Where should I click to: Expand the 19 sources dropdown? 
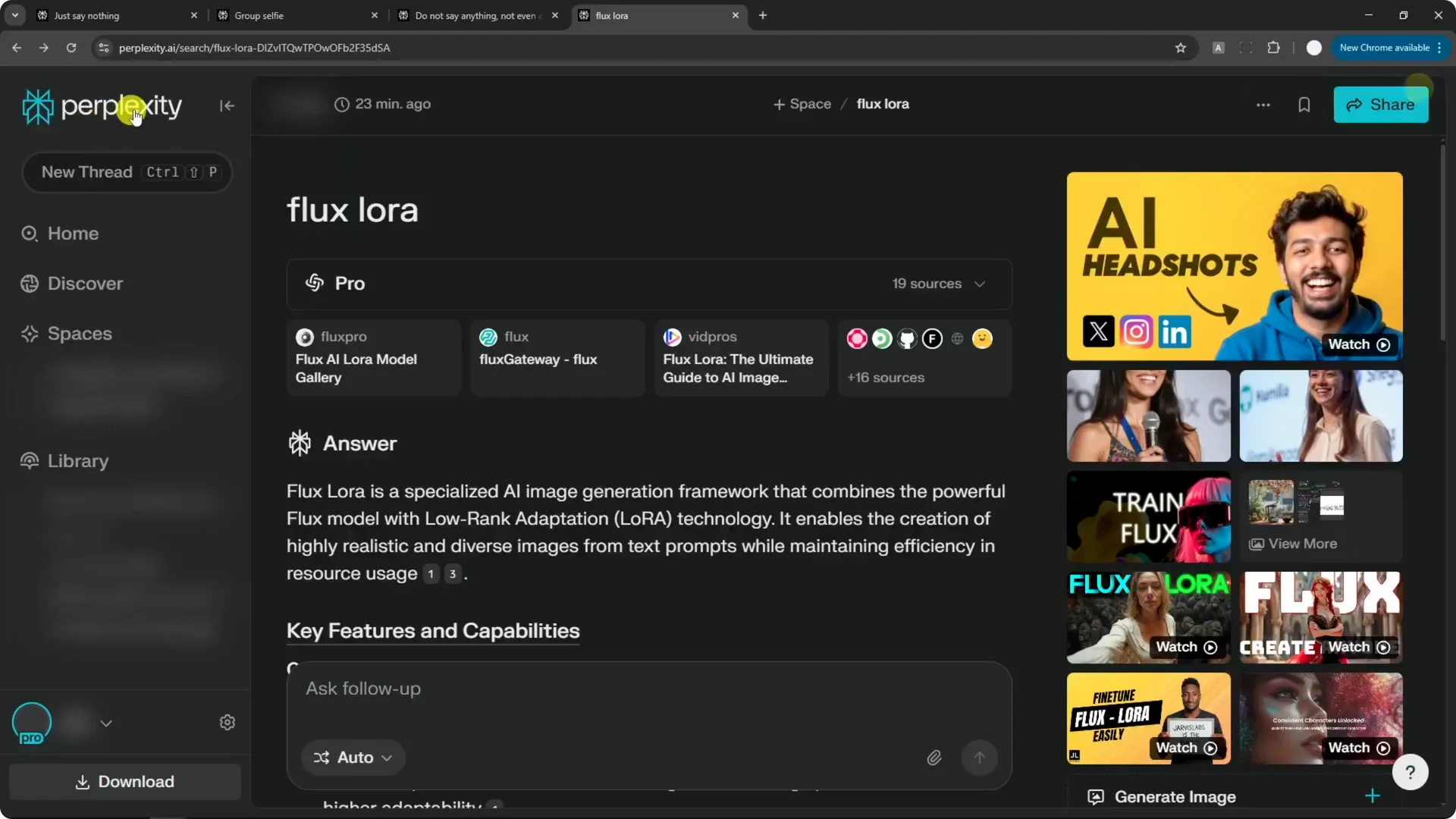tap(939, 284)
